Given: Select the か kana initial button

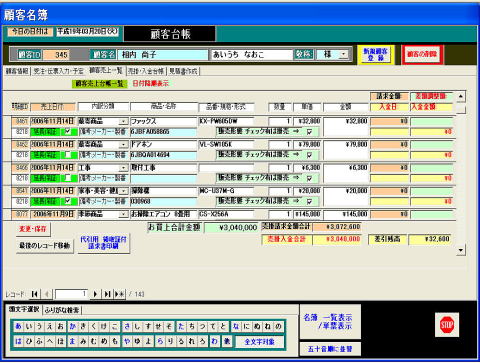Looking at the screenshot, I should tap(72, 326).
